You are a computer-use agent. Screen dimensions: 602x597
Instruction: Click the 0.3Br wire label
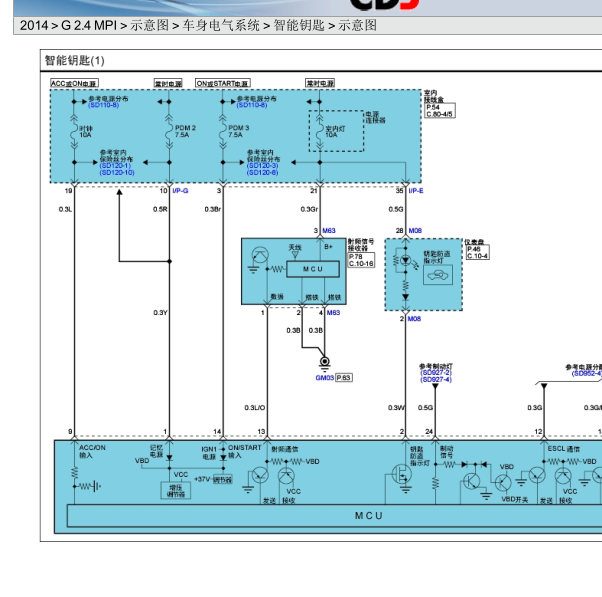point(213,209)
